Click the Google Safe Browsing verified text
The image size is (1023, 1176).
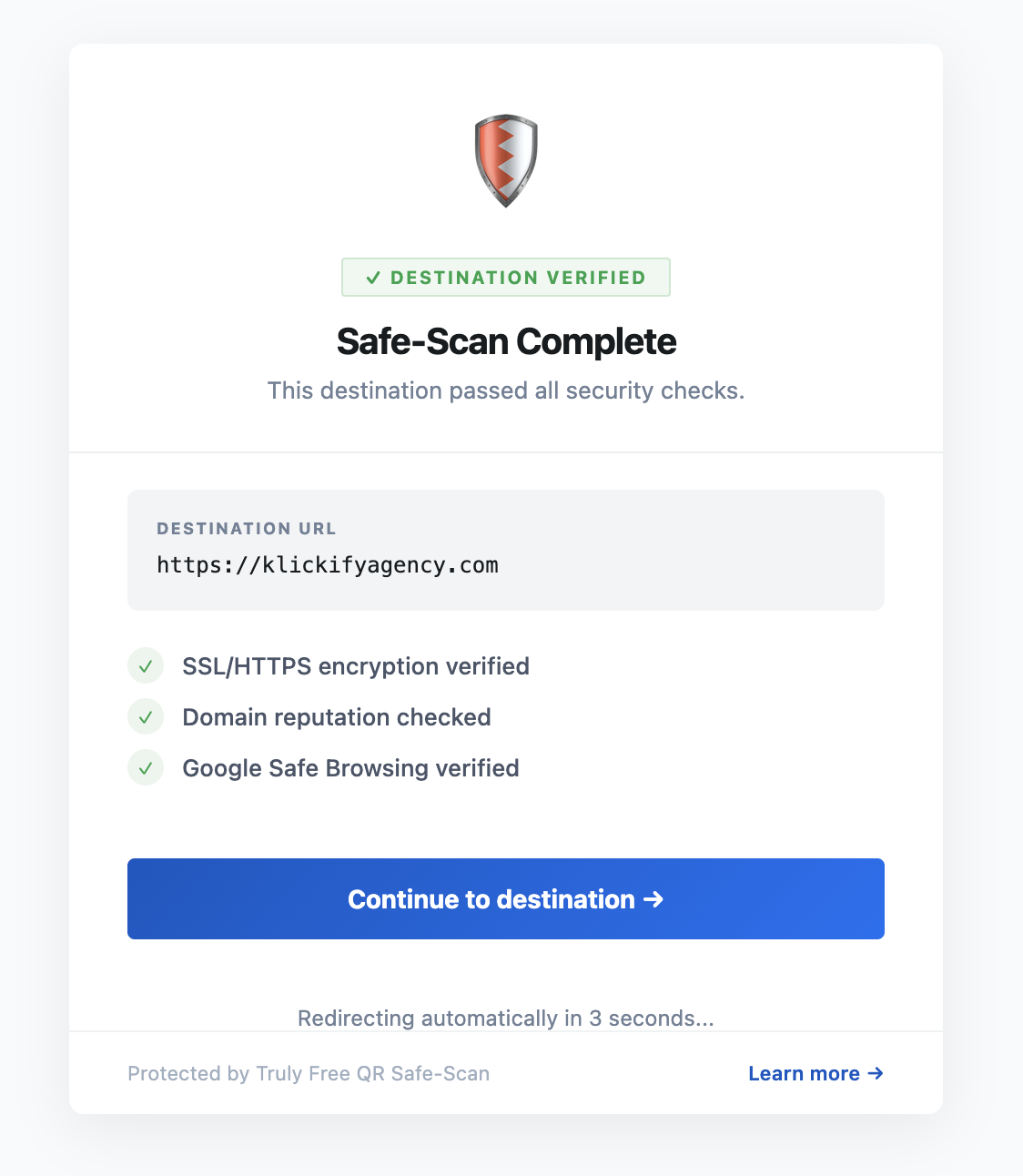[x=350, y=768]
